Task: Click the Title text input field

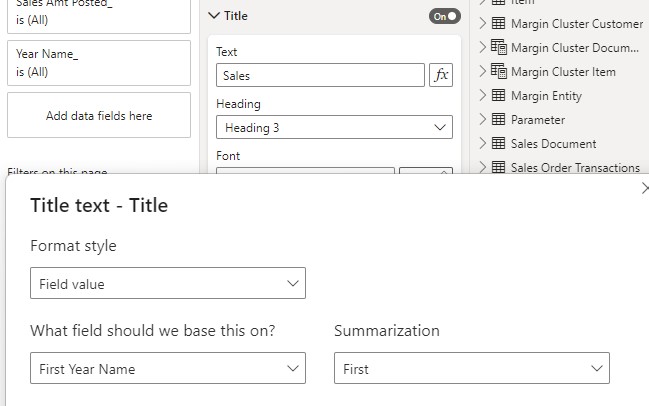Action: tap(320, 75)
